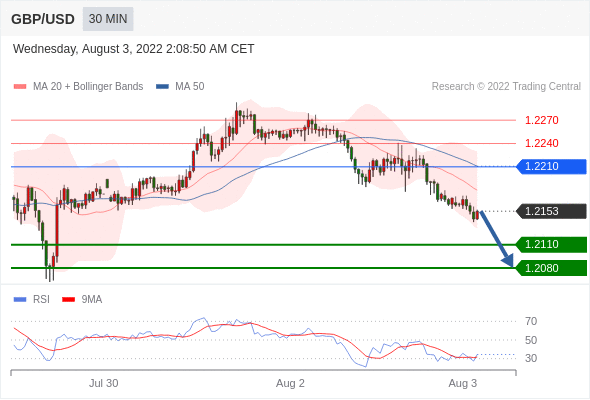
Task: Click the 1.2270 red resistance label
Action: pos(542,120)
